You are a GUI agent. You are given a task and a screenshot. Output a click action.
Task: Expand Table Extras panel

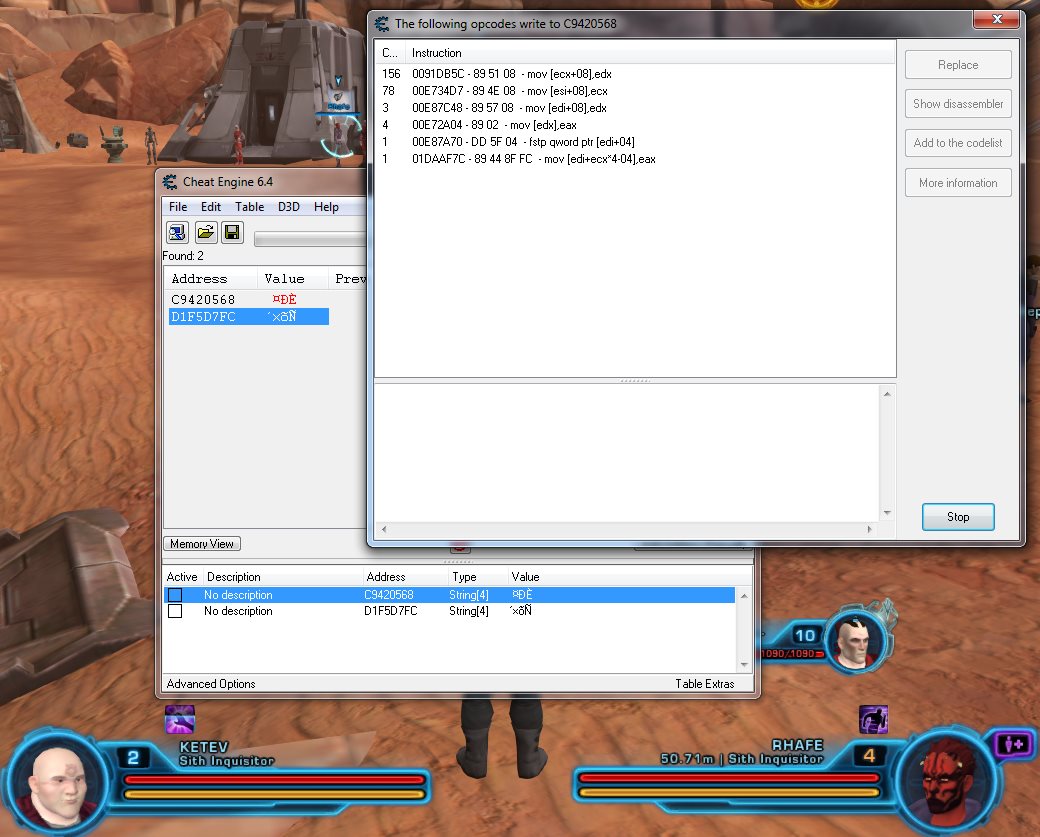point(704,684)
